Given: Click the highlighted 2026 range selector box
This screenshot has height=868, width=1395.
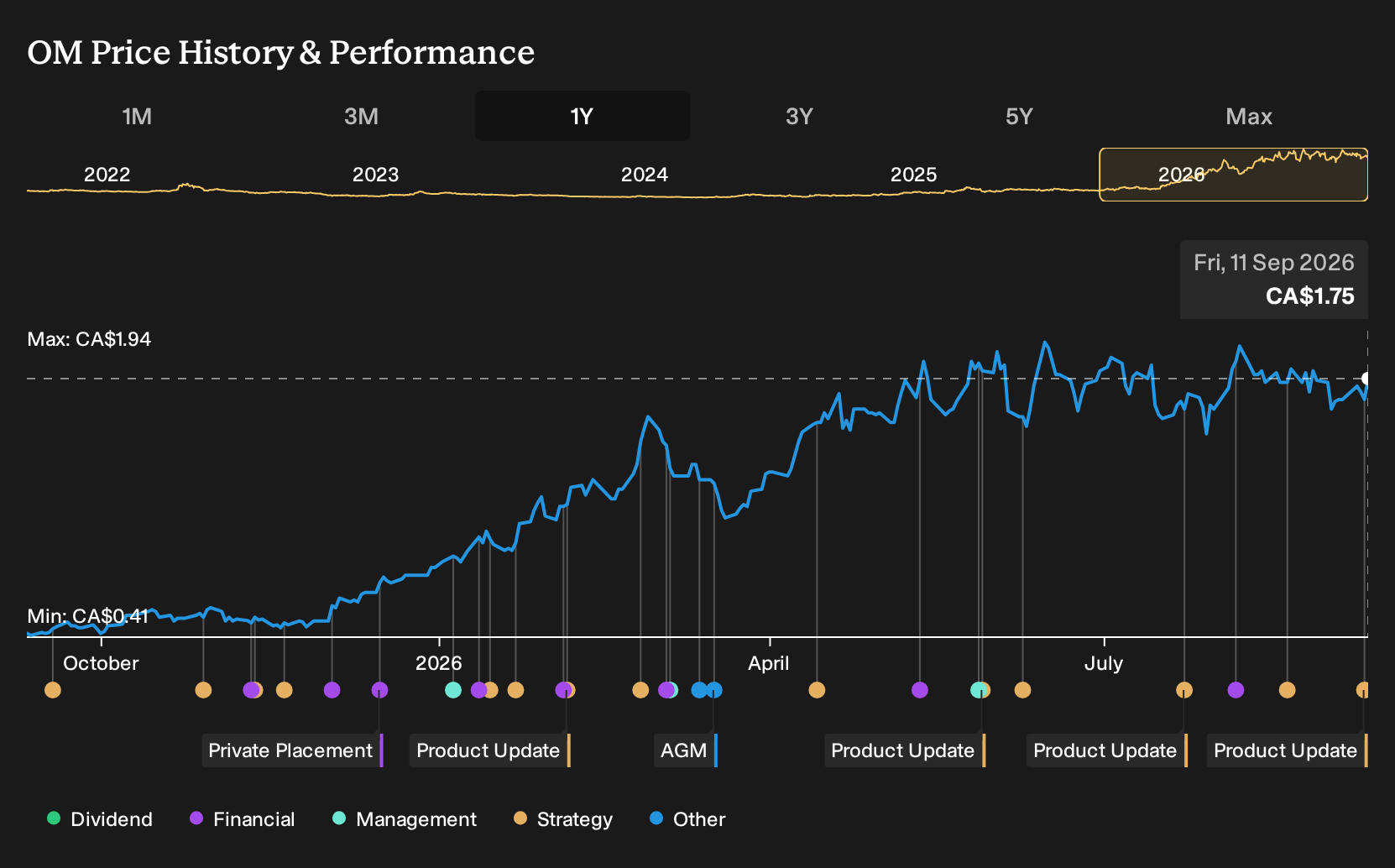Looking at the screenshot, I should (x=1234, y=175).
